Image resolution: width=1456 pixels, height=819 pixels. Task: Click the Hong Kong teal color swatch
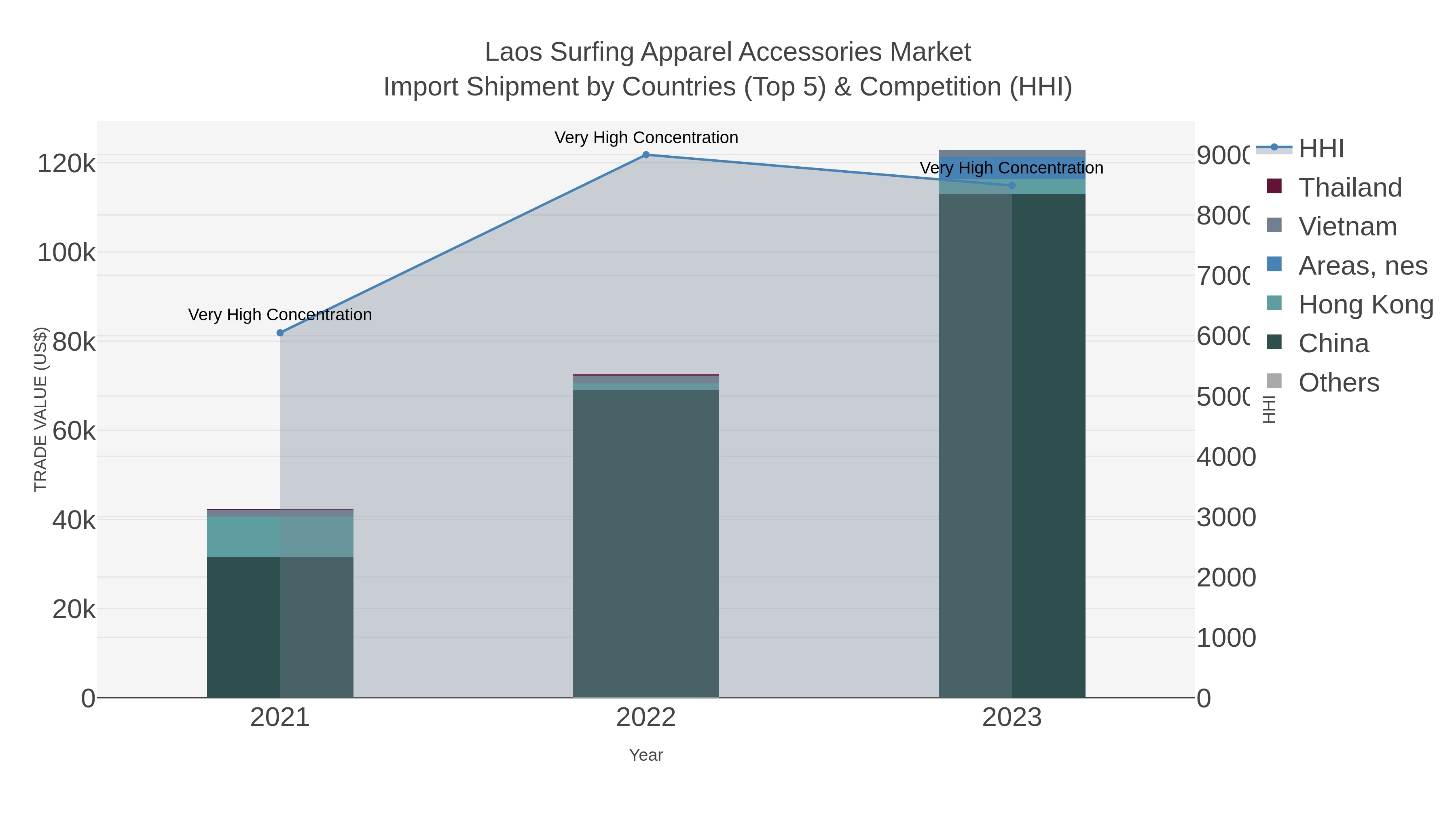click(x=1274, y=303)
